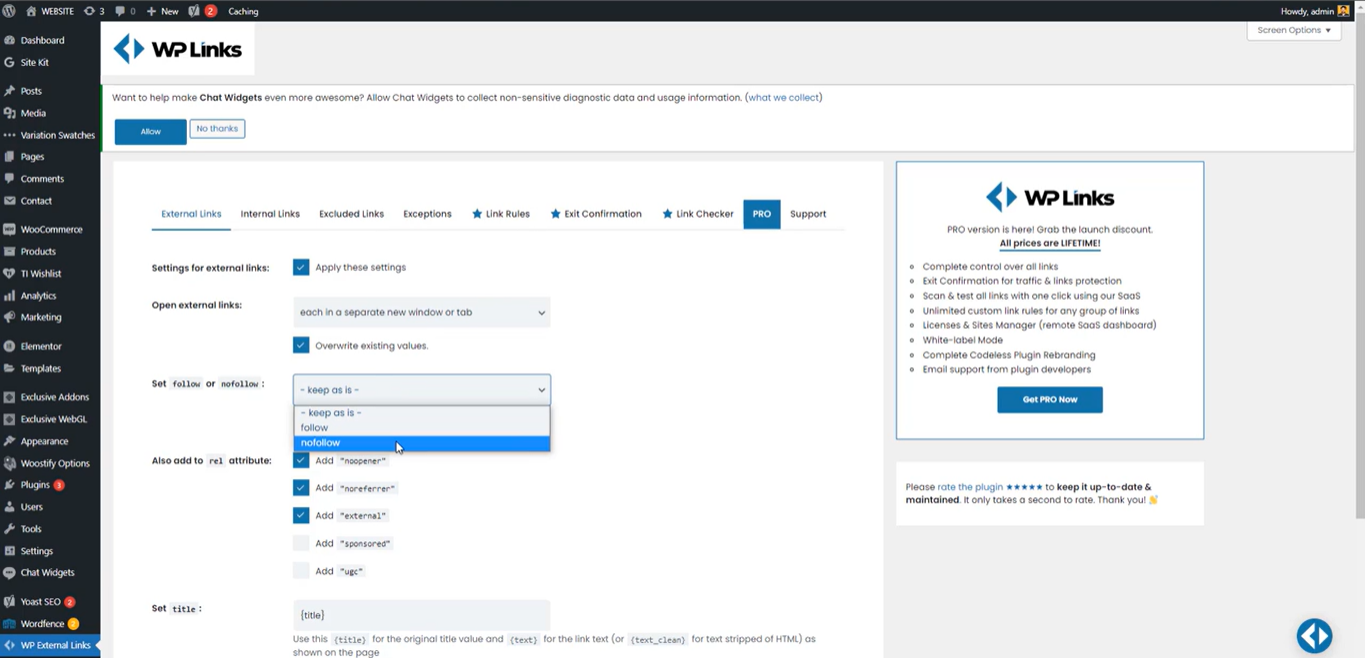Open the Open external links dropdown
1365x658 pixels.
(x=421, y=312)
